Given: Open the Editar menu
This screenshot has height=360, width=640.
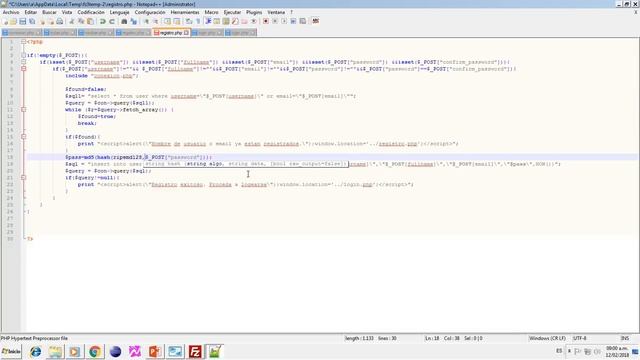Looking at the screenshot, I should click(31, 12).
